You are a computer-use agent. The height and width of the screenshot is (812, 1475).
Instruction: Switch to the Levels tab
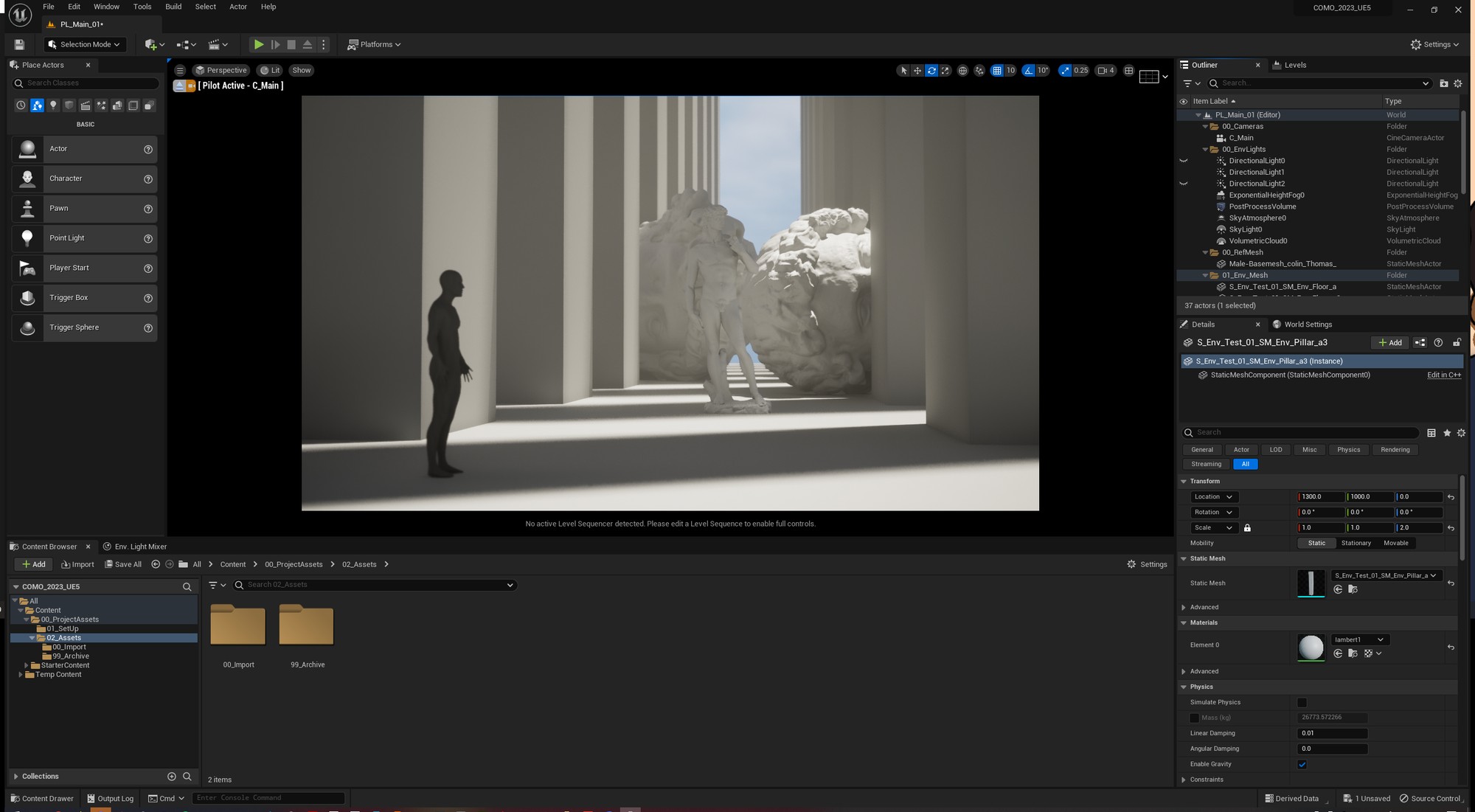click(x=1289, y=65)
